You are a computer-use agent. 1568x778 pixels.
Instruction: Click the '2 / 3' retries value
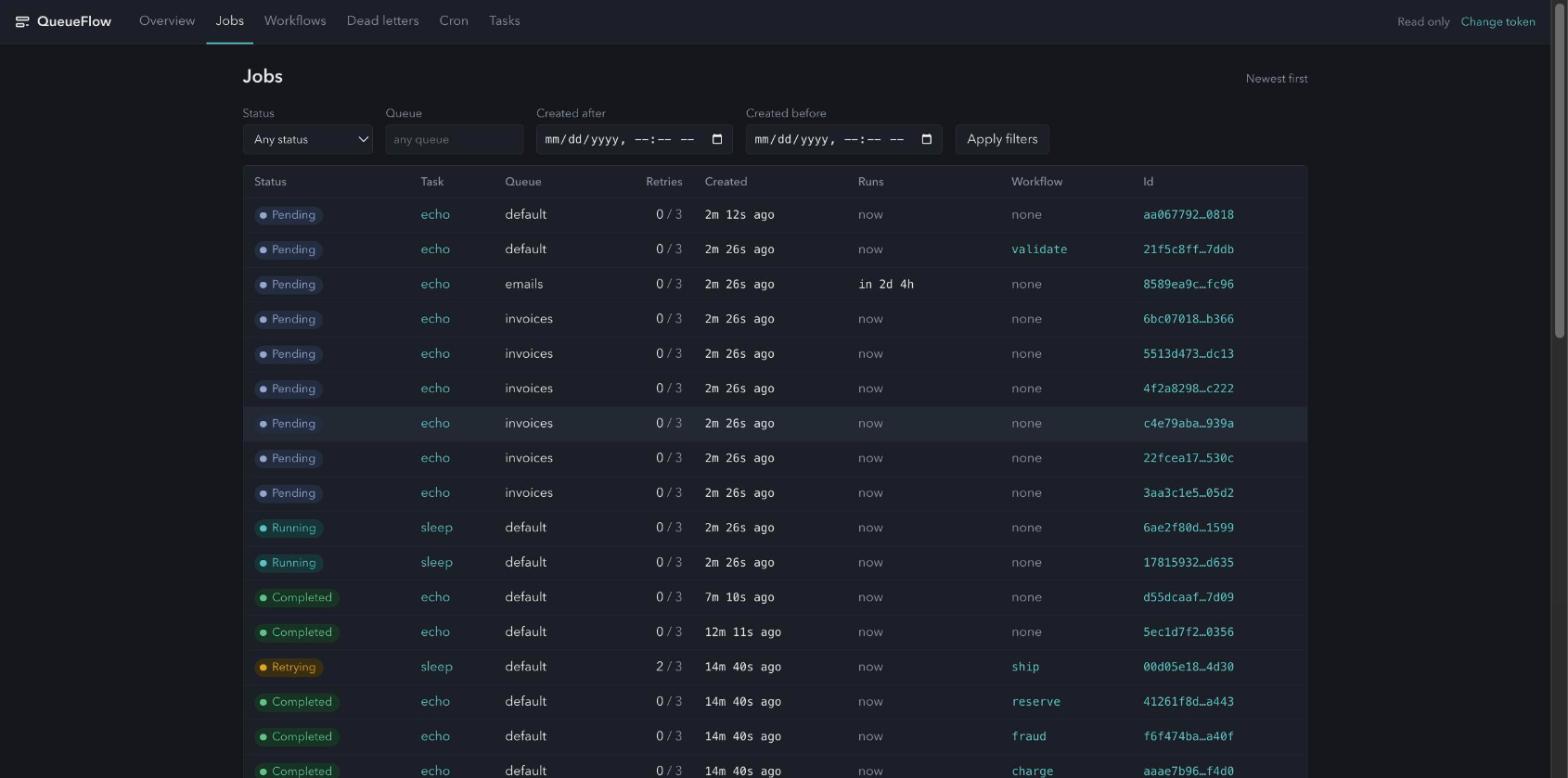[669, 667]
